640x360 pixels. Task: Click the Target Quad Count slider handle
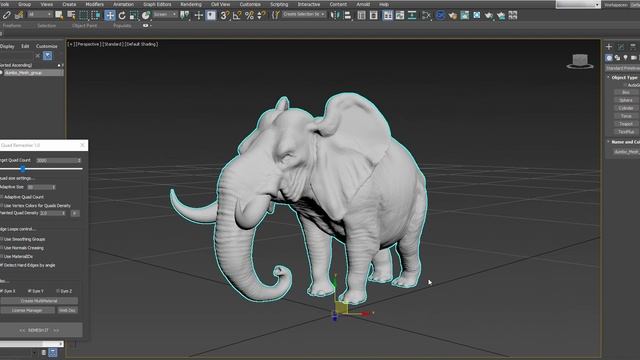click(x=23, y=168)
